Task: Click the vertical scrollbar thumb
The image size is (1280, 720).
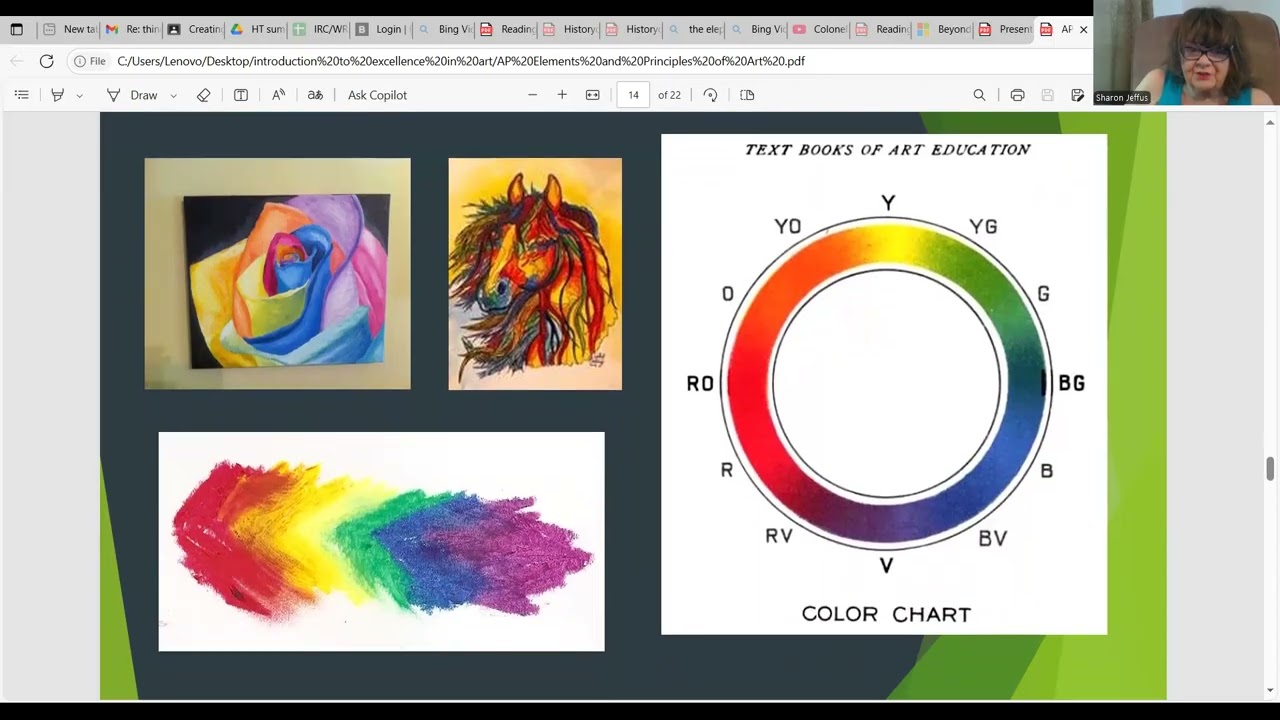Action: [x=1270, y=468]
